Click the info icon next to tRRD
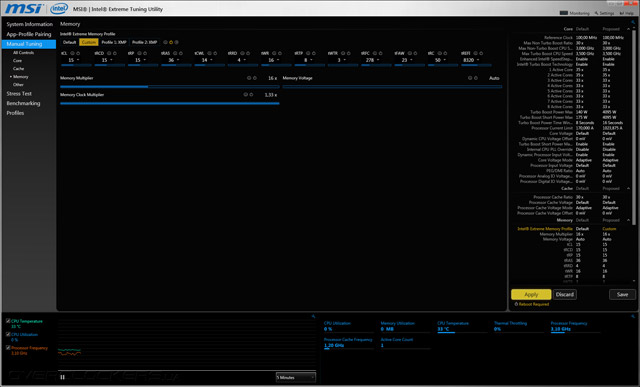 242,53
